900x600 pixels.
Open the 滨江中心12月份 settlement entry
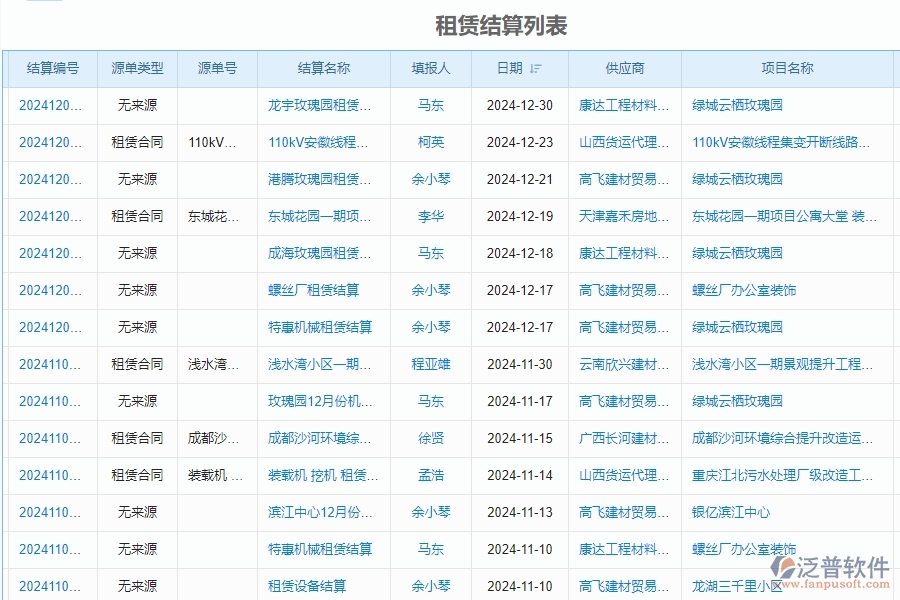322,512
